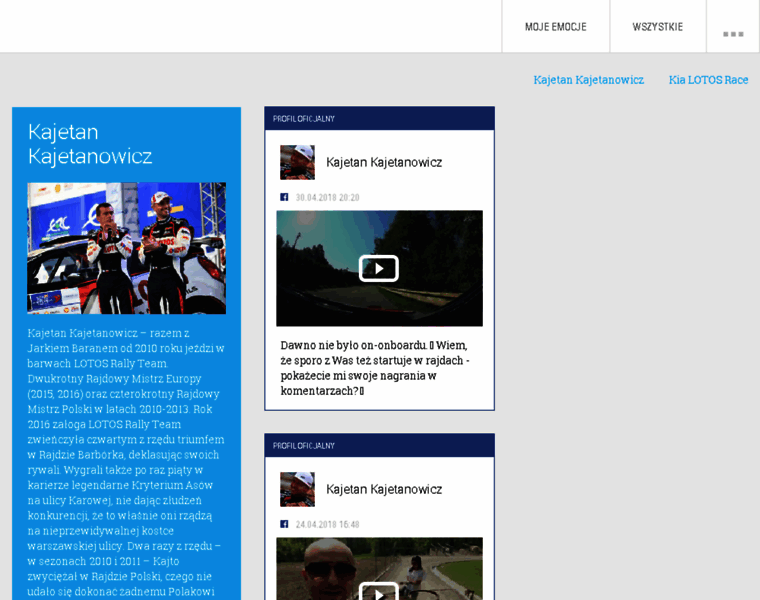760x600 pixels.
Task: Click Facebook icon beside 30.04.2018 20:20
Action: (284, 197)
